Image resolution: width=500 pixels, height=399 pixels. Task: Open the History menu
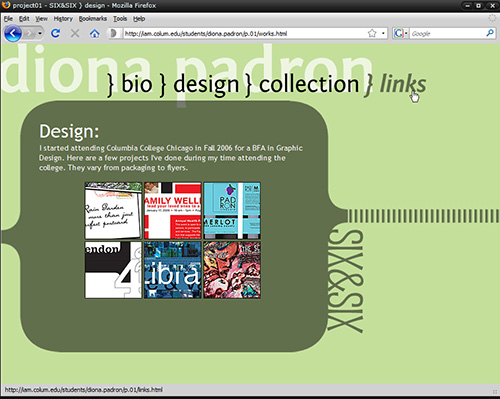point(63,19)
